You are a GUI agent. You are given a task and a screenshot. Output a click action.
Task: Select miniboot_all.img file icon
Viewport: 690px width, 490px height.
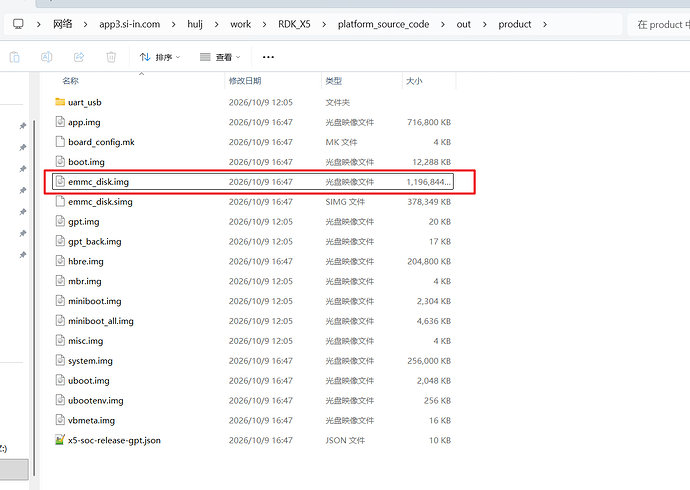pyautogui.click(x=60, y=320)
